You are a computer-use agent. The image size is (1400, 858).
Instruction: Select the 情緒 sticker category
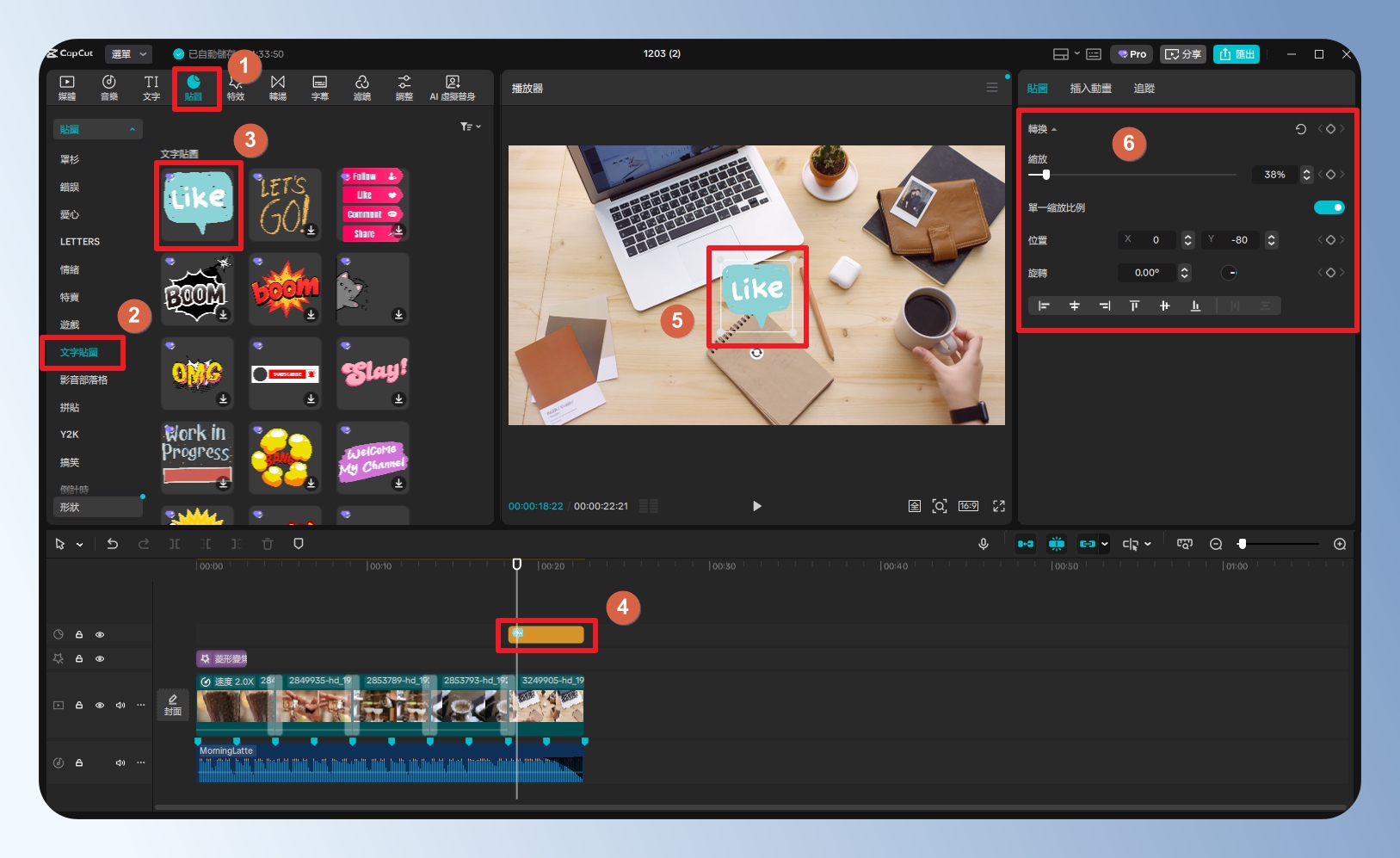point(70,269)
